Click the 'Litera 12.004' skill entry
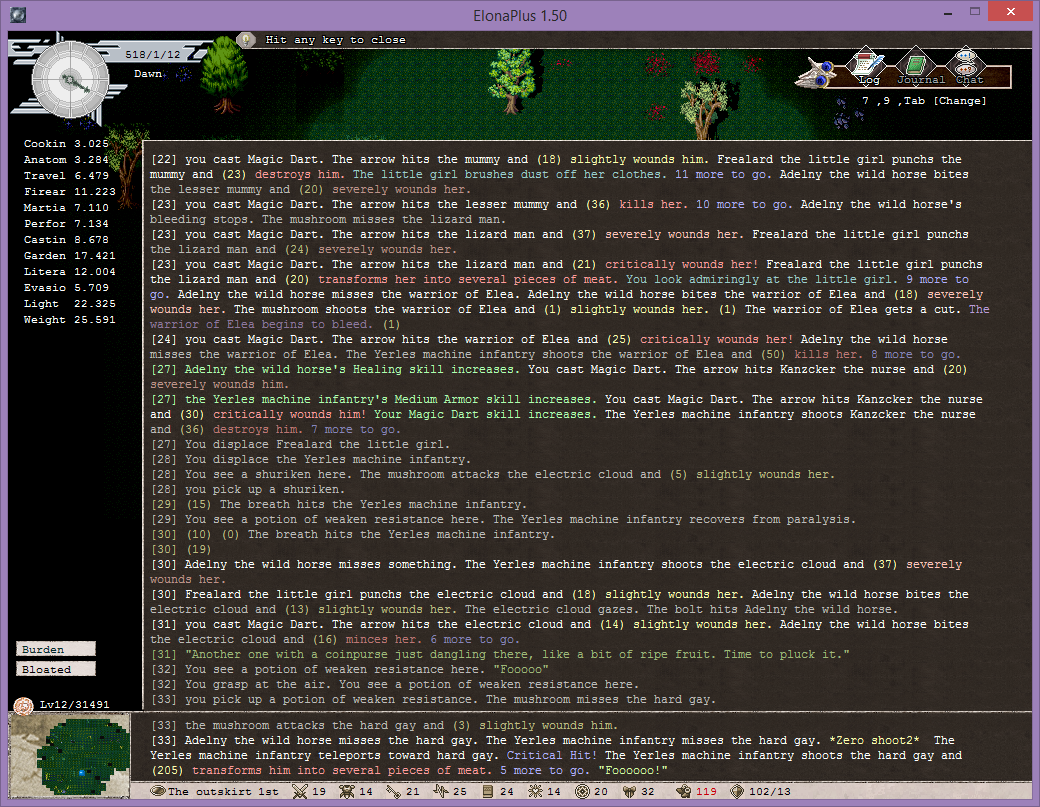The width and height of the screenshot is (1040, 807). 70,271
